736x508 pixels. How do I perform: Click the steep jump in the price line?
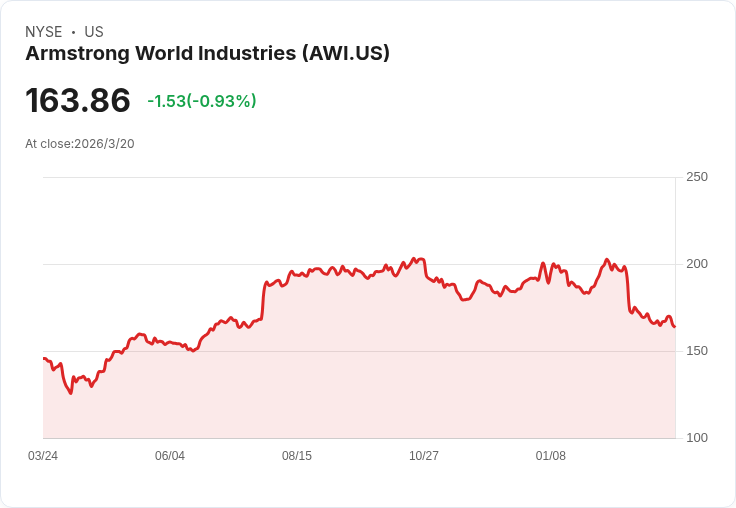coord(264,300)
